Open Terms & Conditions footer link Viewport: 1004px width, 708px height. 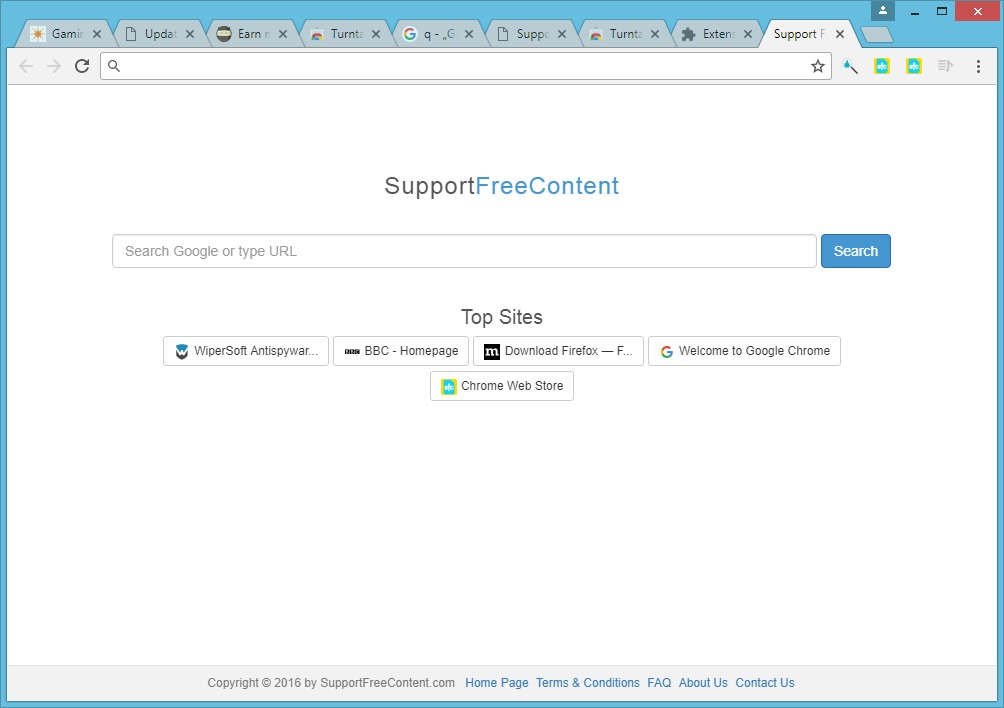(x=587, y=683)
